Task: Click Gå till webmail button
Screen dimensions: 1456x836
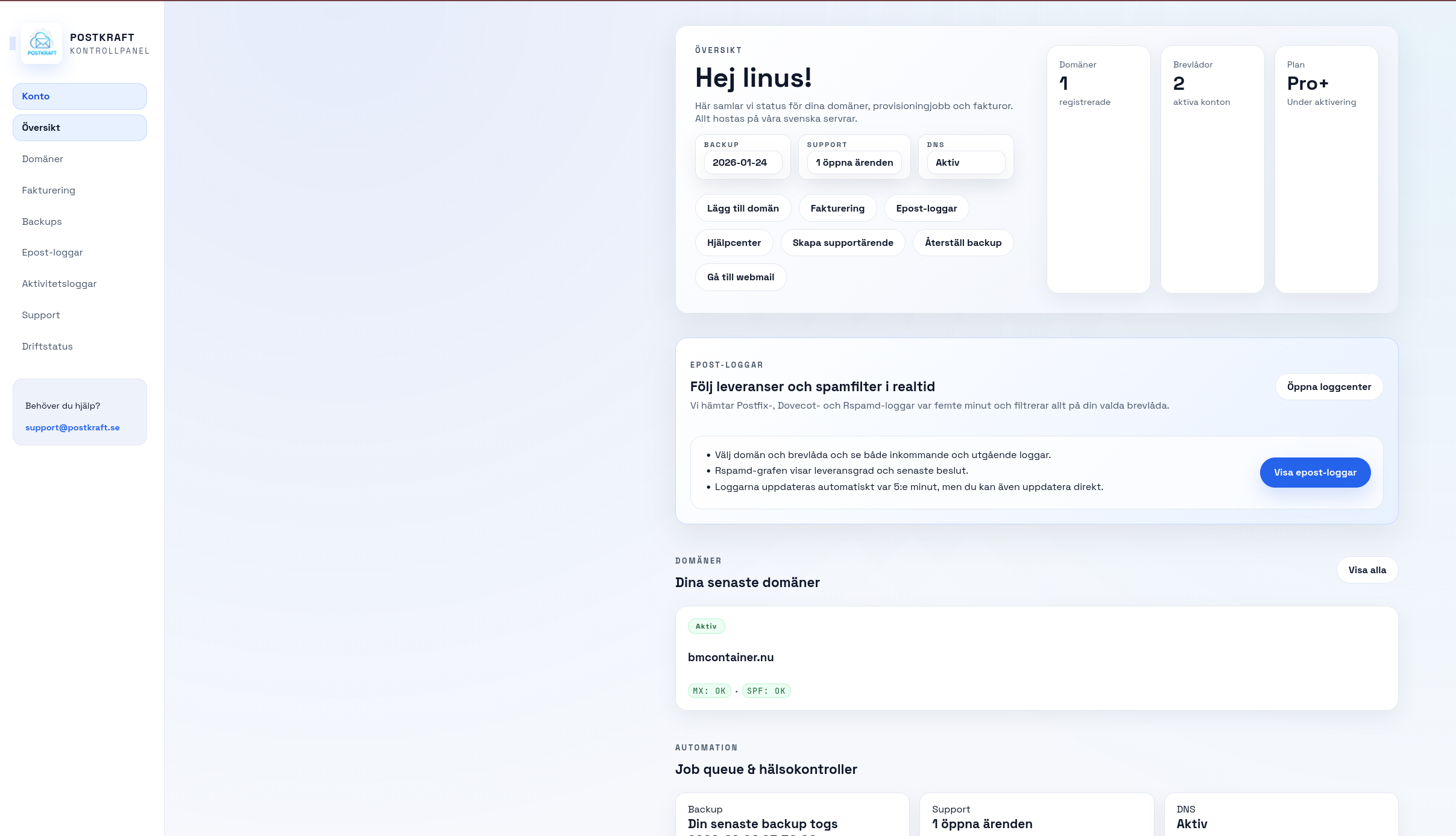Action: click(740, 277)
